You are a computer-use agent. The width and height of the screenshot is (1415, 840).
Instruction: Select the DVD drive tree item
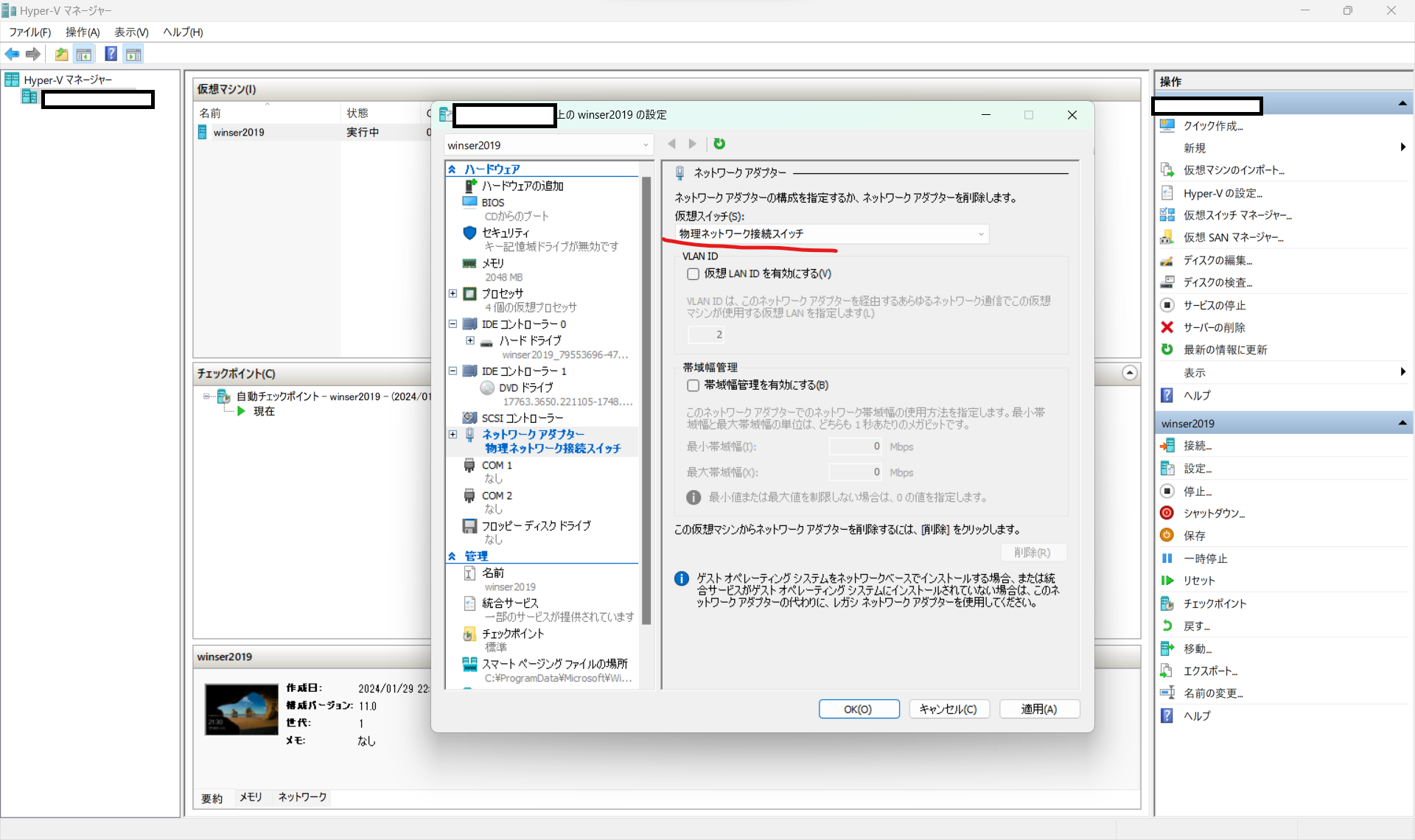coord(525,388)
